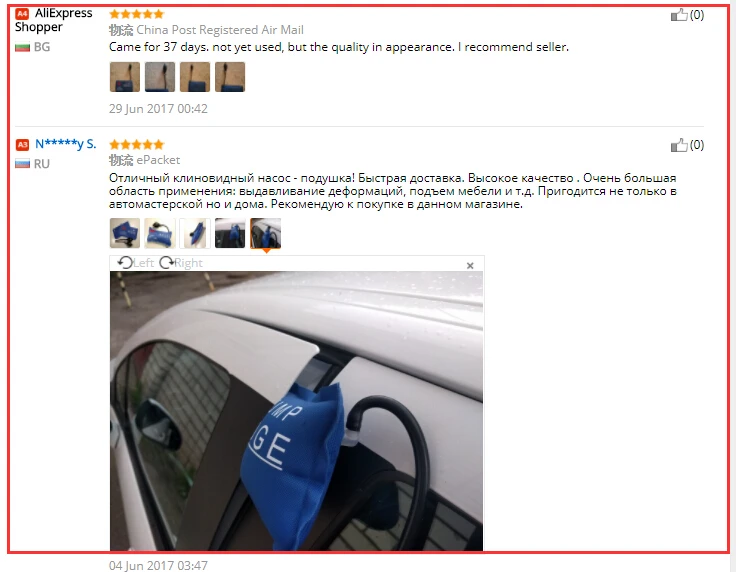This screenshot has width=736, height=572.
Task: Click the A4 badge beside AliExpress Shopper
Action: click(22, 14)
